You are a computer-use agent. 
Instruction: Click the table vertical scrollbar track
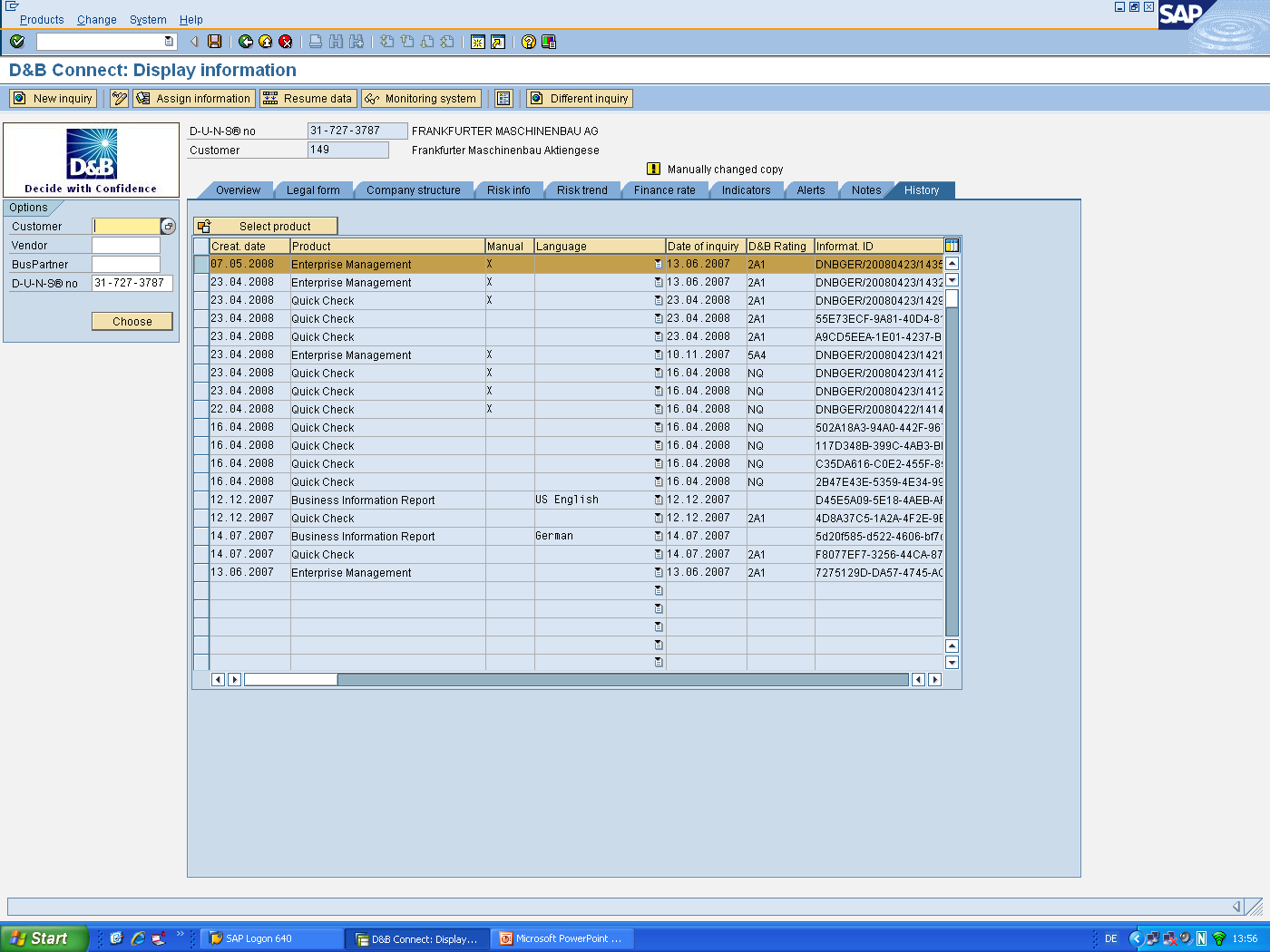(x=952, y=471)
